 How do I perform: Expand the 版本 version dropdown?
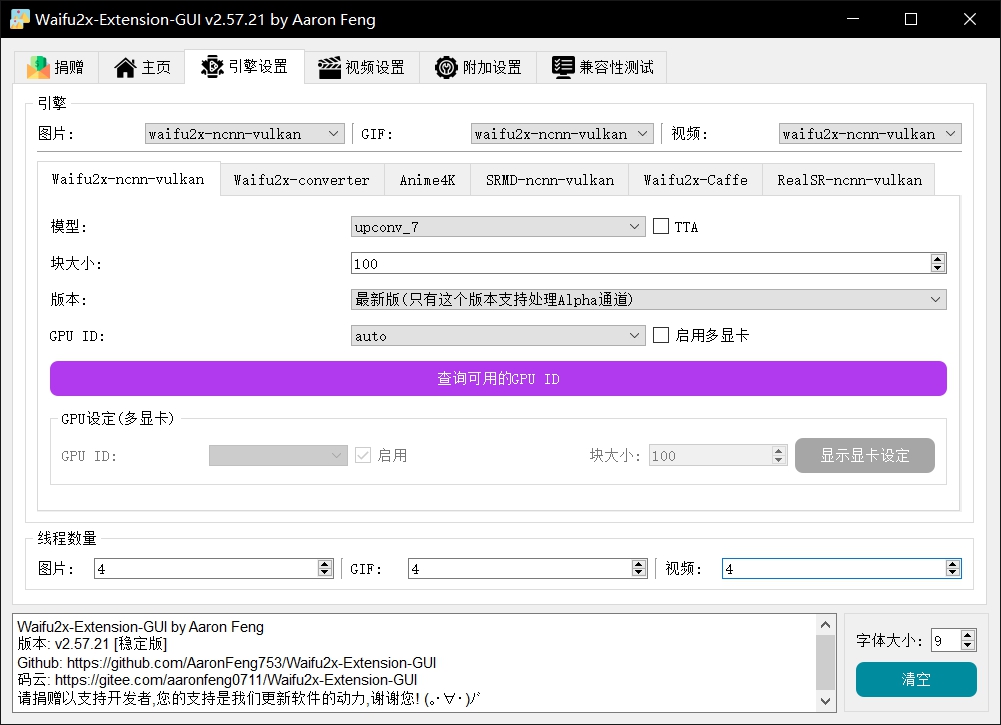coord(649,299)
